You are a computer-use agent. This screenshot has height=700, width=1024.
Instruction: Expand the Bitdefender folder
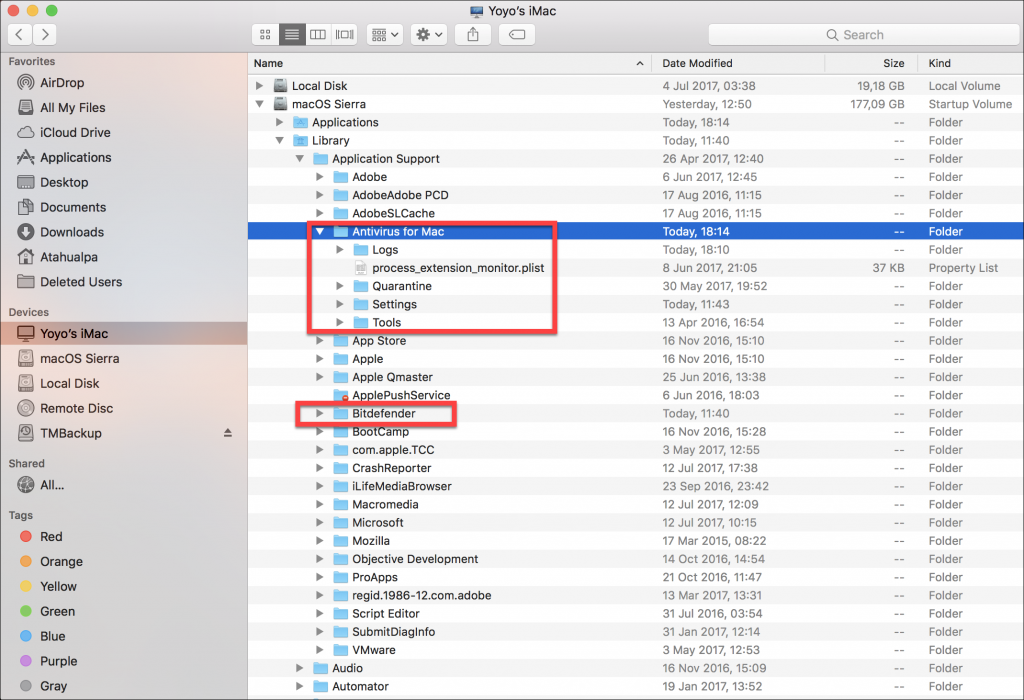[319, 413]
